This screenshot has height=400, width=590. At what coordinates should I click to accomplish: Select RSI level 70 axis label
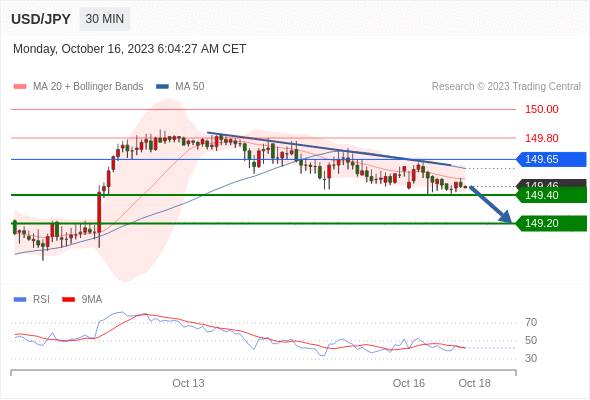pyautogui.click(x=531, y=322)
